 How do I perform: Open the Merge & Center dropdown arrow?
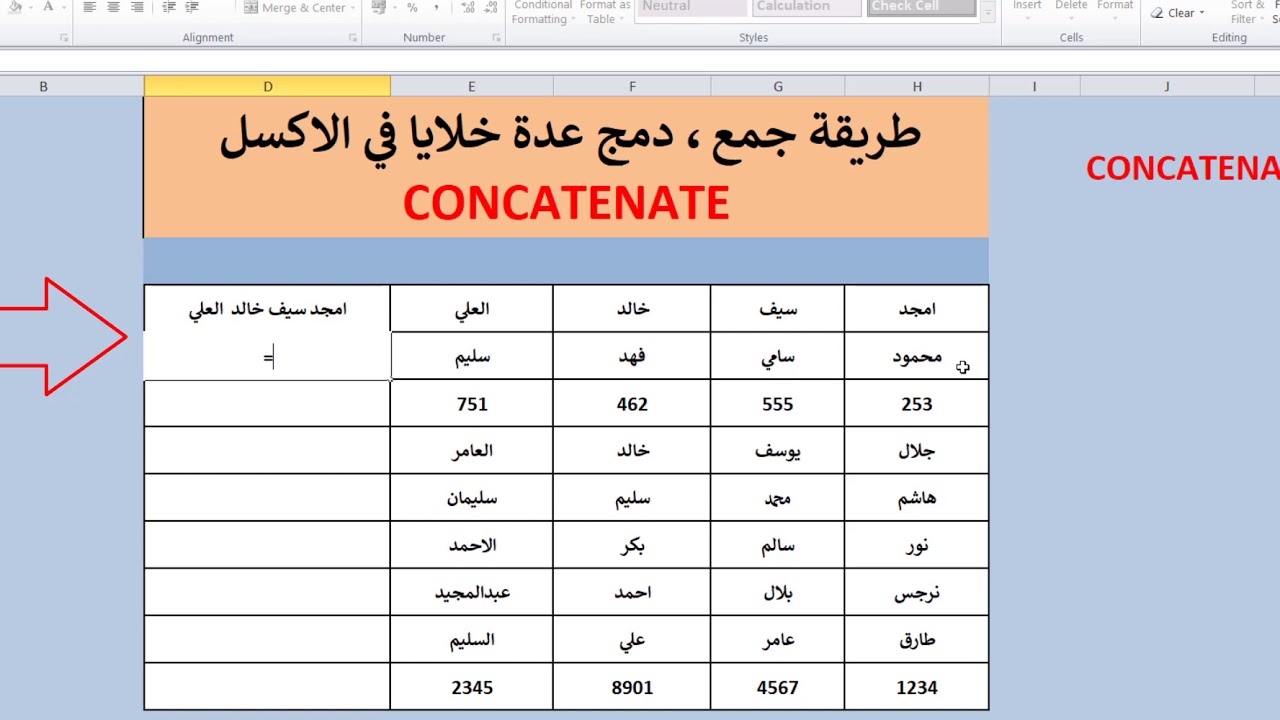click(x=355, y=7)
